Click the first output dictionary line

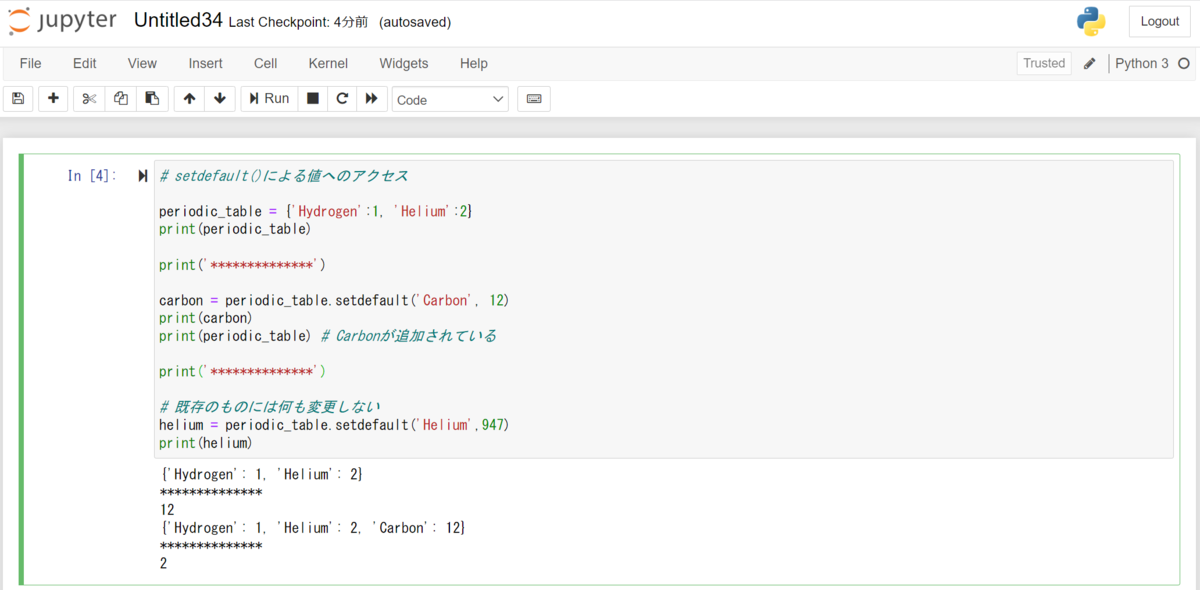click(x=261, y=474)
